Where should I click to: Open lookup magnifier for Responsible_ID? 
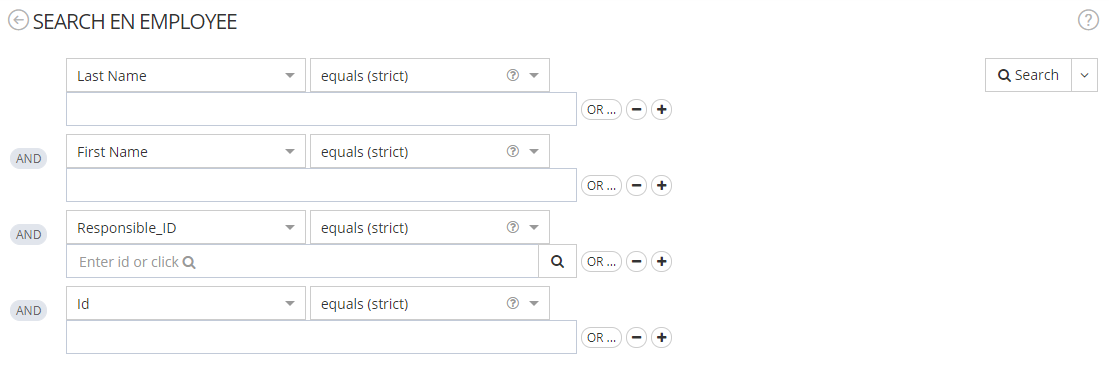557,262
